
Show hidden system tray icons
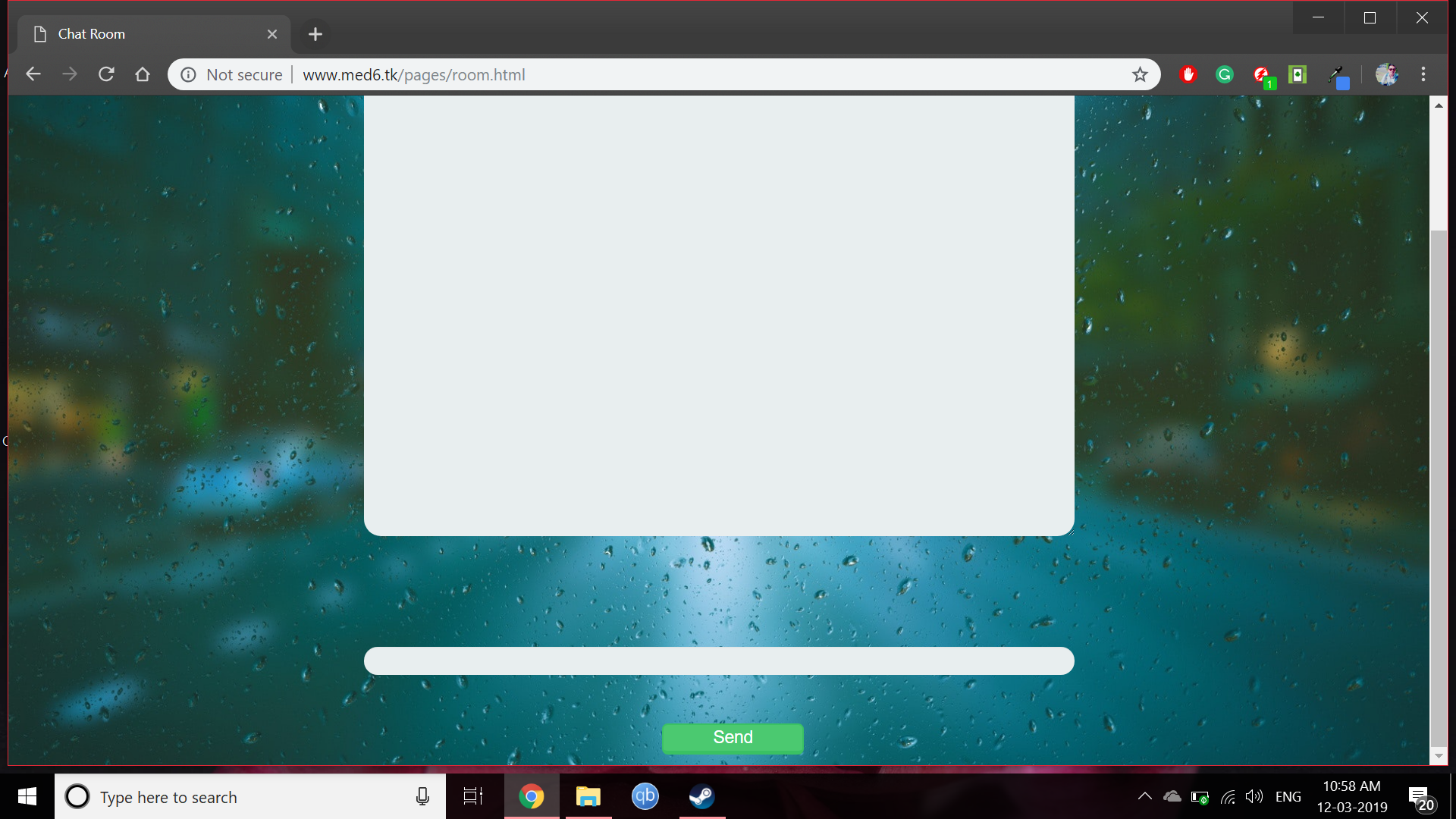click(1144, 796)
